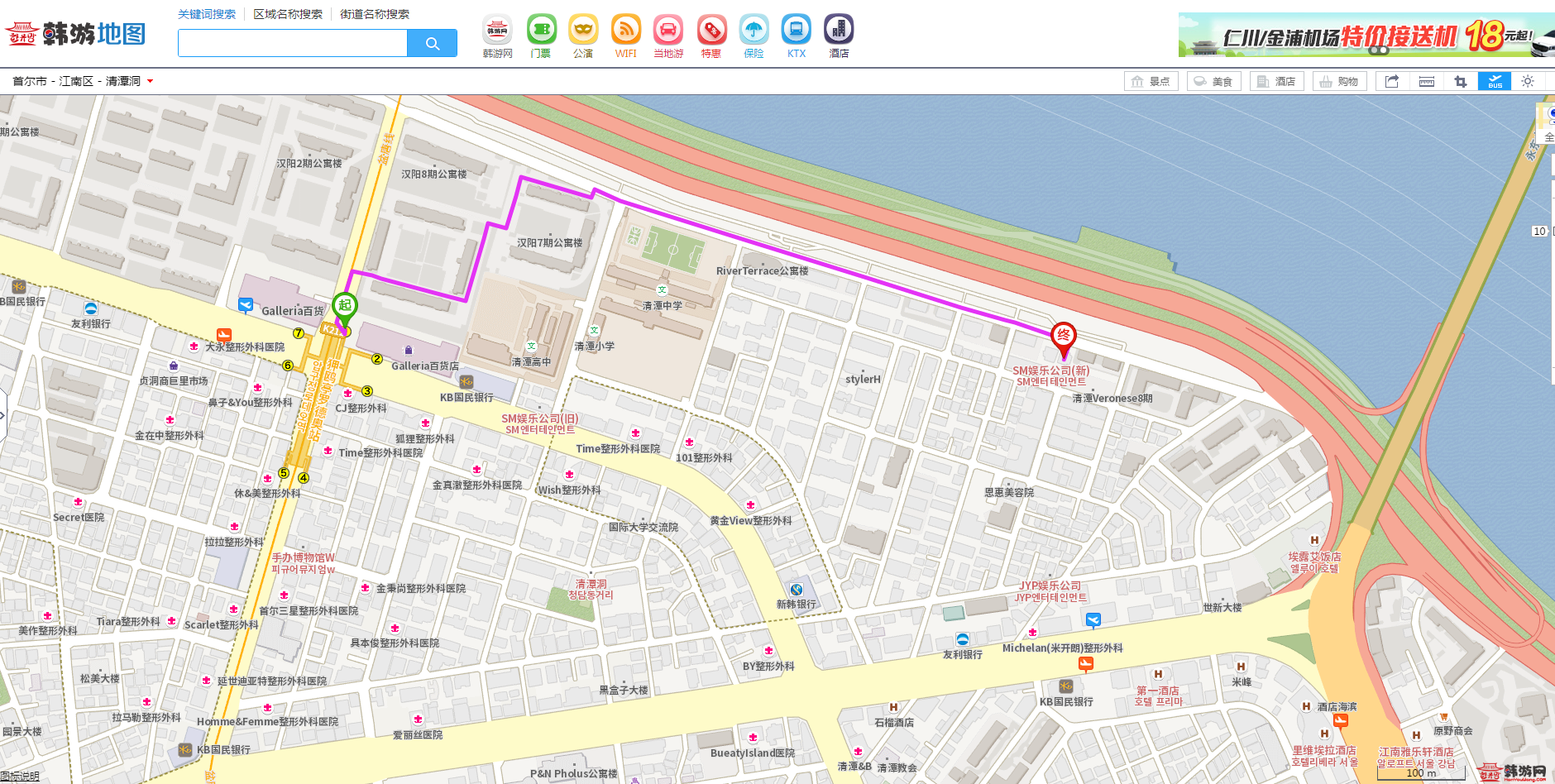Click the 新韩银行 bank icon
The width and height of the screenshot is (1555, 784).
click(796, 590)
